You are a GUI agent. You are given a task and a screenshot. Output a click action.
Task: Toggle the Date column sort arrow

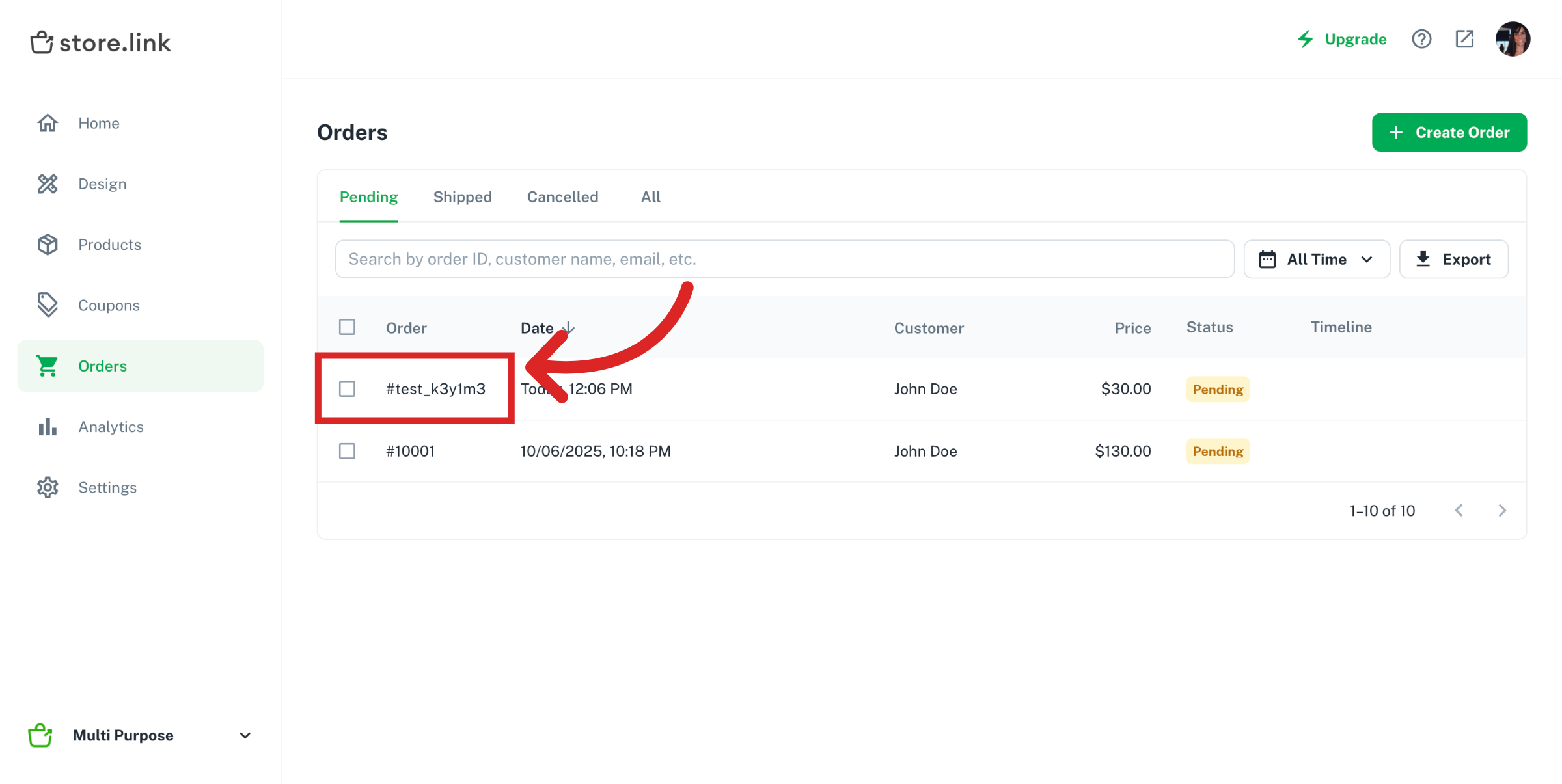click(x=568, y=328)
